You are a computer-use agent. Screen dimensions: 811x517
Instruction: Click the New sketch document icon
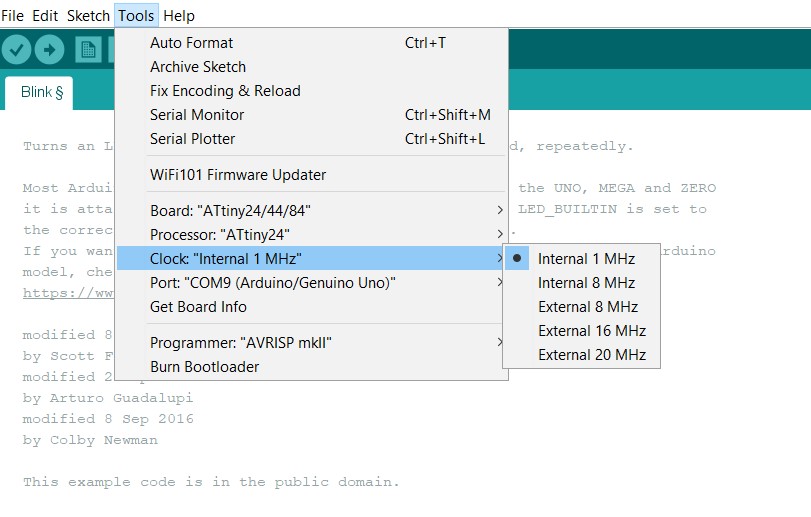(x=89, y=49)
